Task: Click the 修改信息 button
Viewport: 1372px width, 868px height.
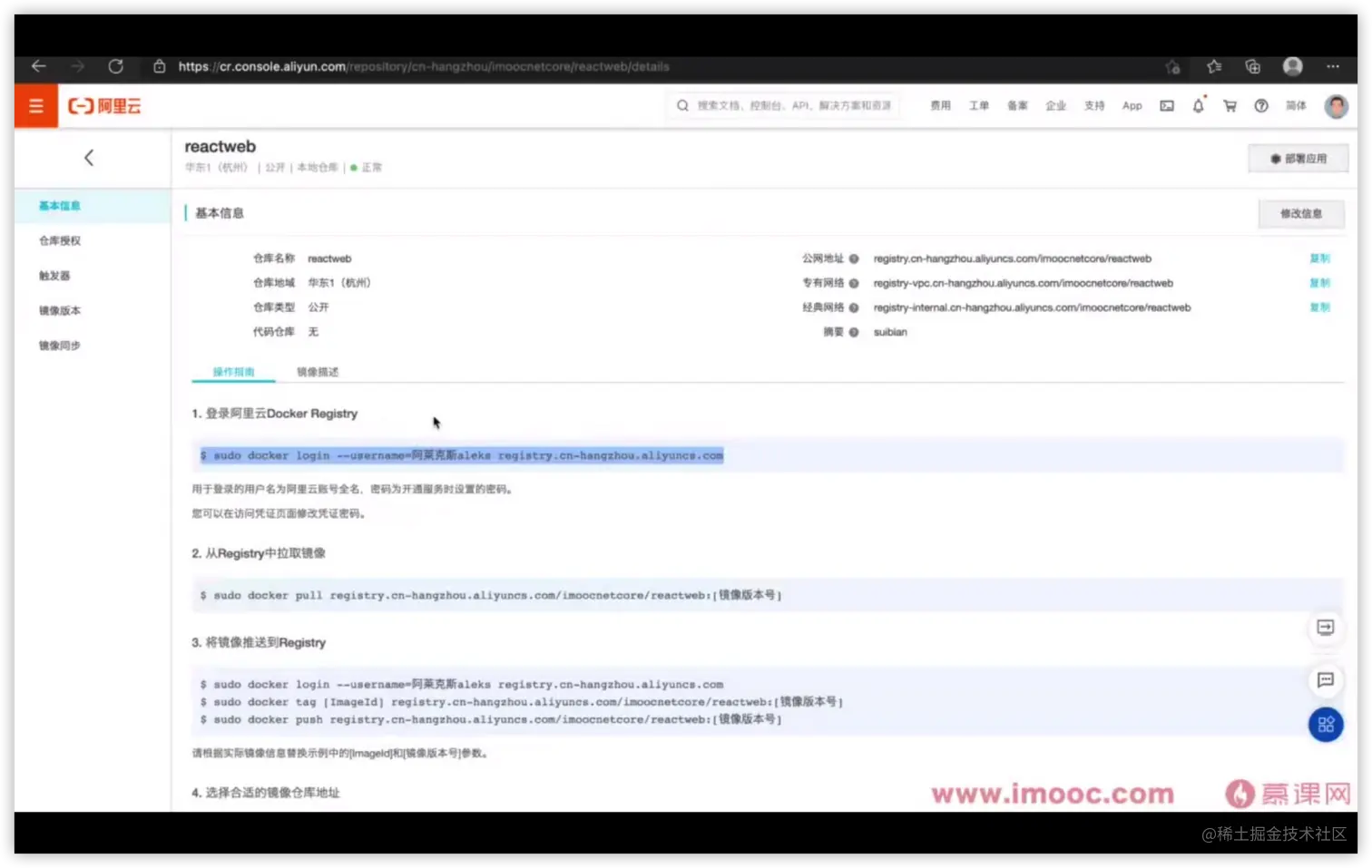Action: click(x=1301, y=214)
